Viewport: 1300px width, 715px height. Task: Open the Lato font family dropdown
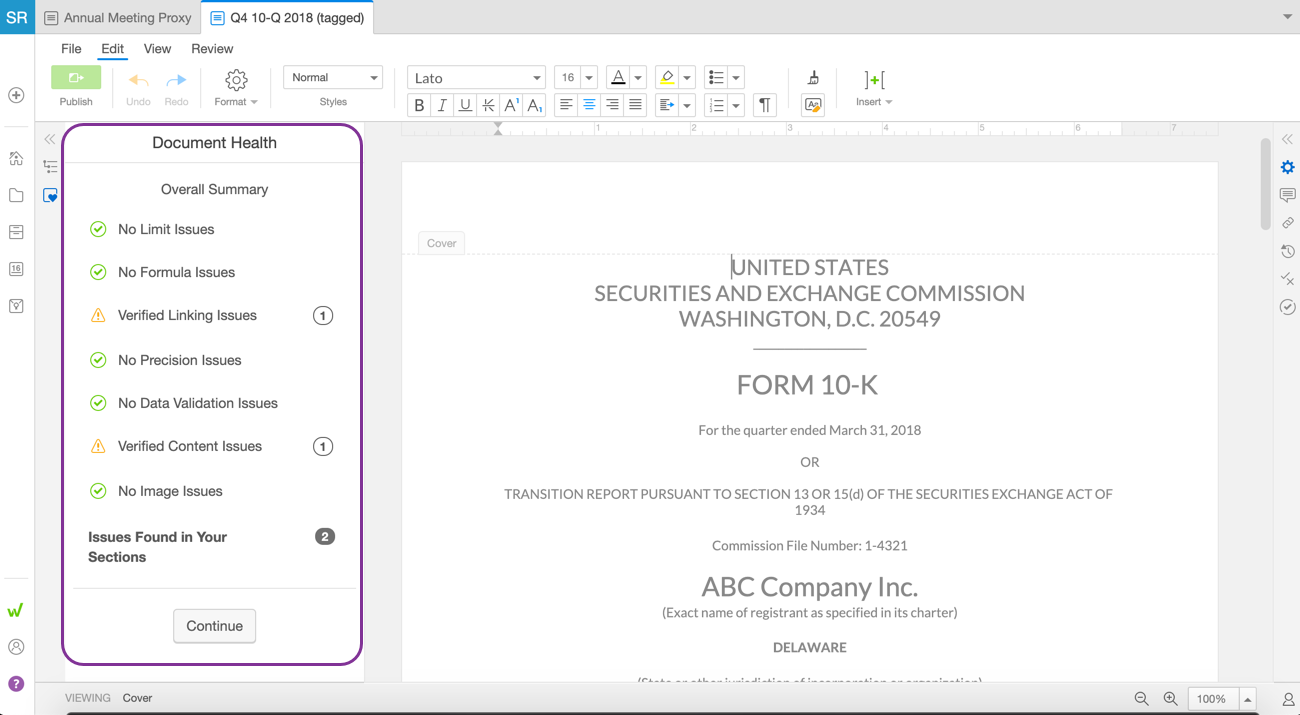(x=476, y=77)
